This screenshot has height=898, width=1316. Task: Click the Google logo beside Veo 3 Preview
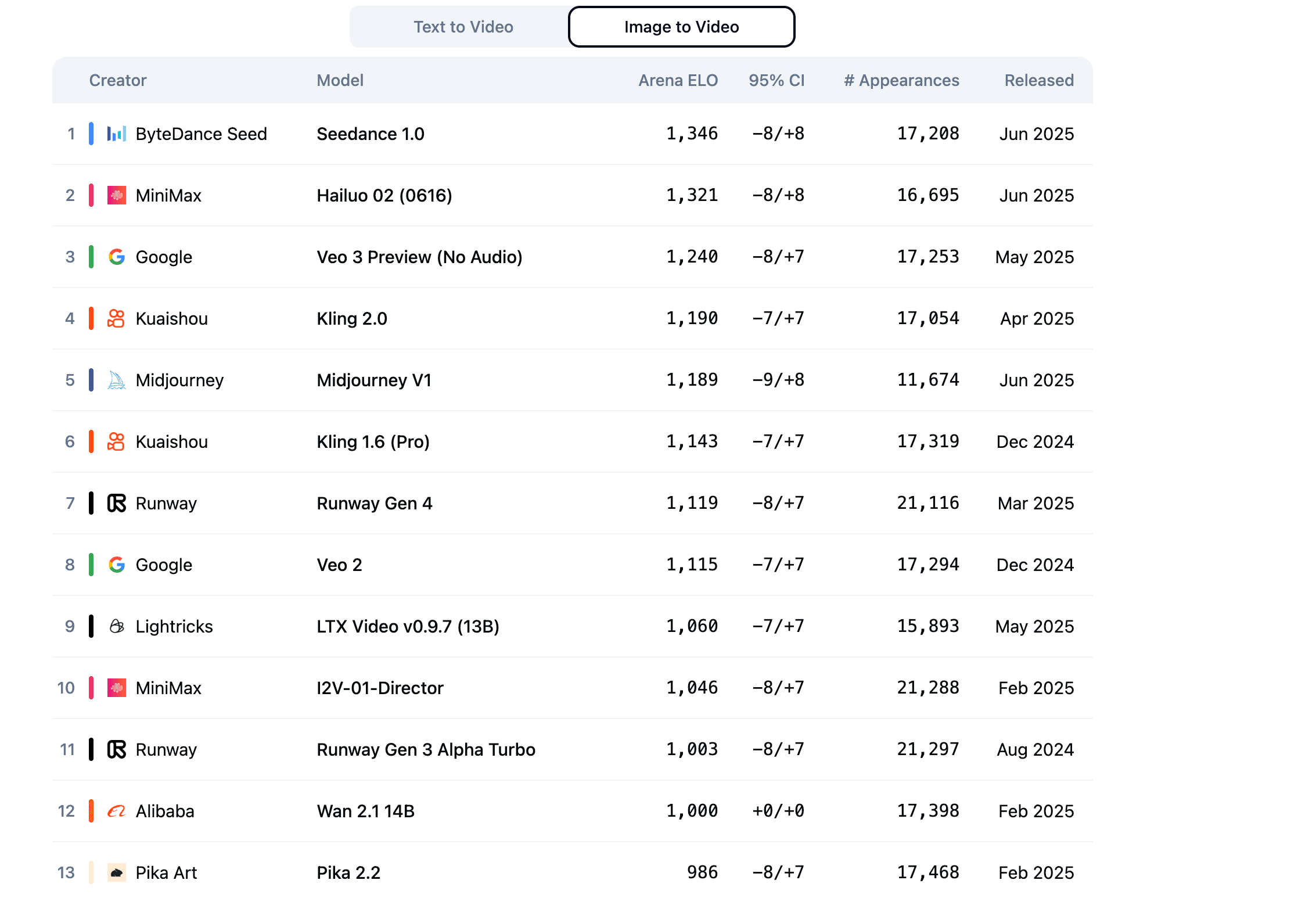116,257
